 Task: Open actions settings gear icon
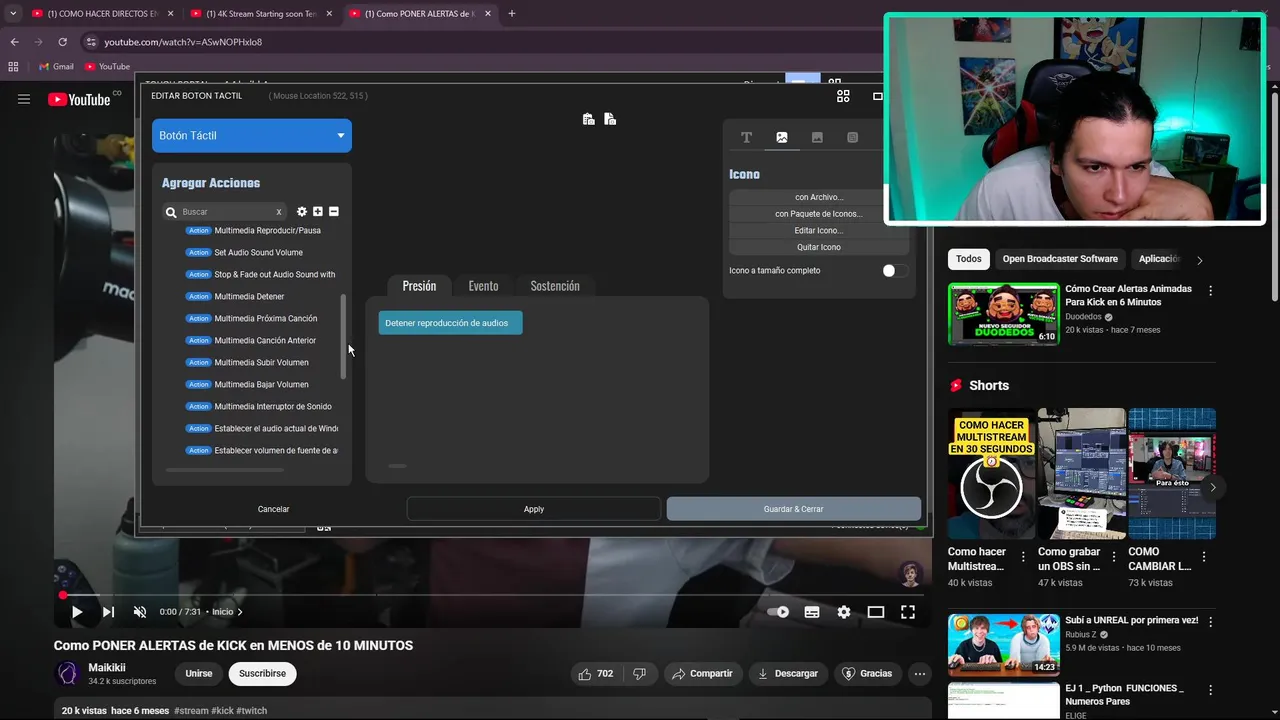(x=302, y=212)
